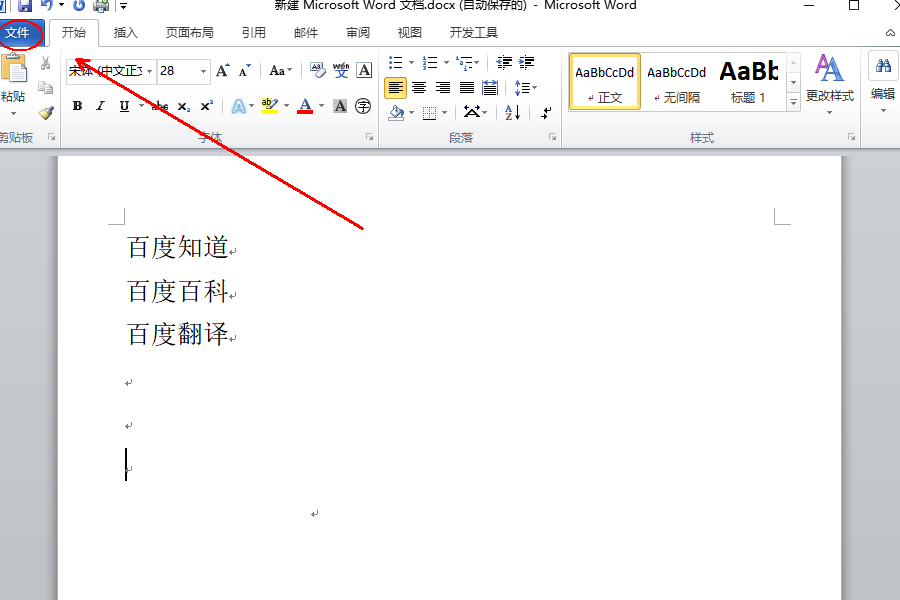The width and height of the screenshot is (900, 600).
Task: Toggle Strikethrough formatting
Action: point(160,106)
